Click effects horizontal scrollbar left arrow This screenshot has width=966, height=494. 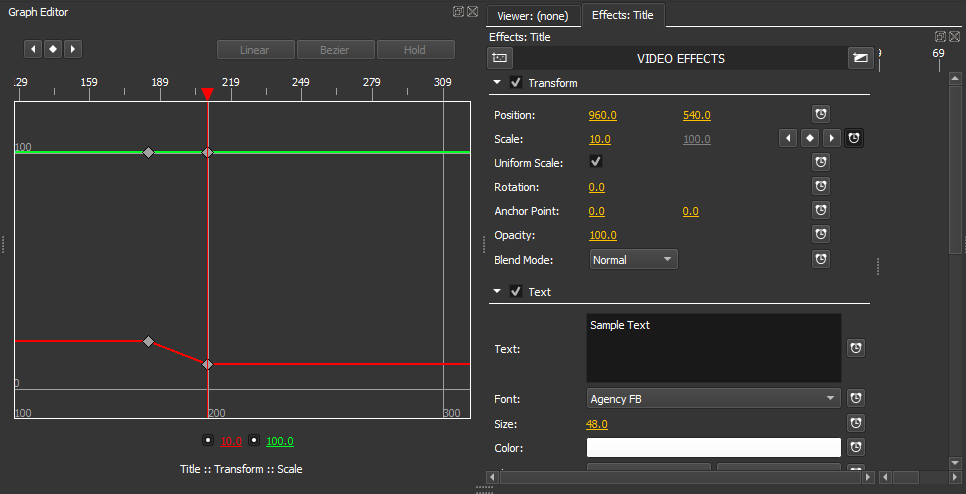coord(492,477)
